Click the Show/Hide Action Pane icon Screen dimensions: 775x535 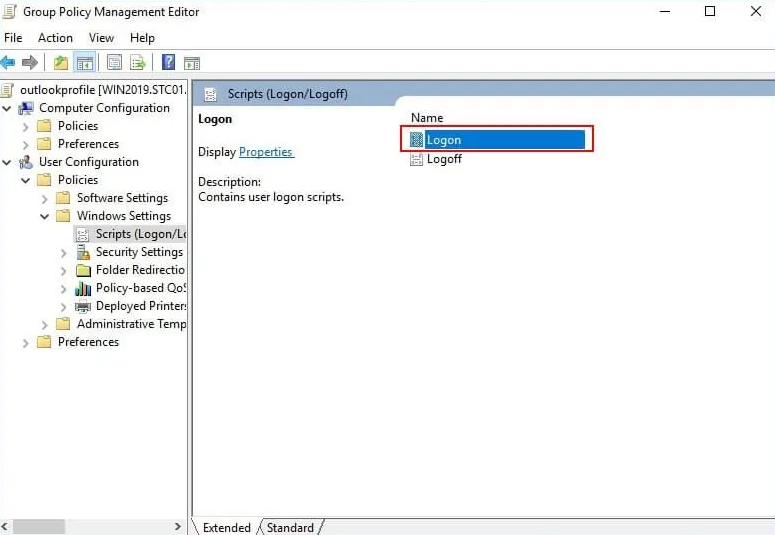click(192, 63)
